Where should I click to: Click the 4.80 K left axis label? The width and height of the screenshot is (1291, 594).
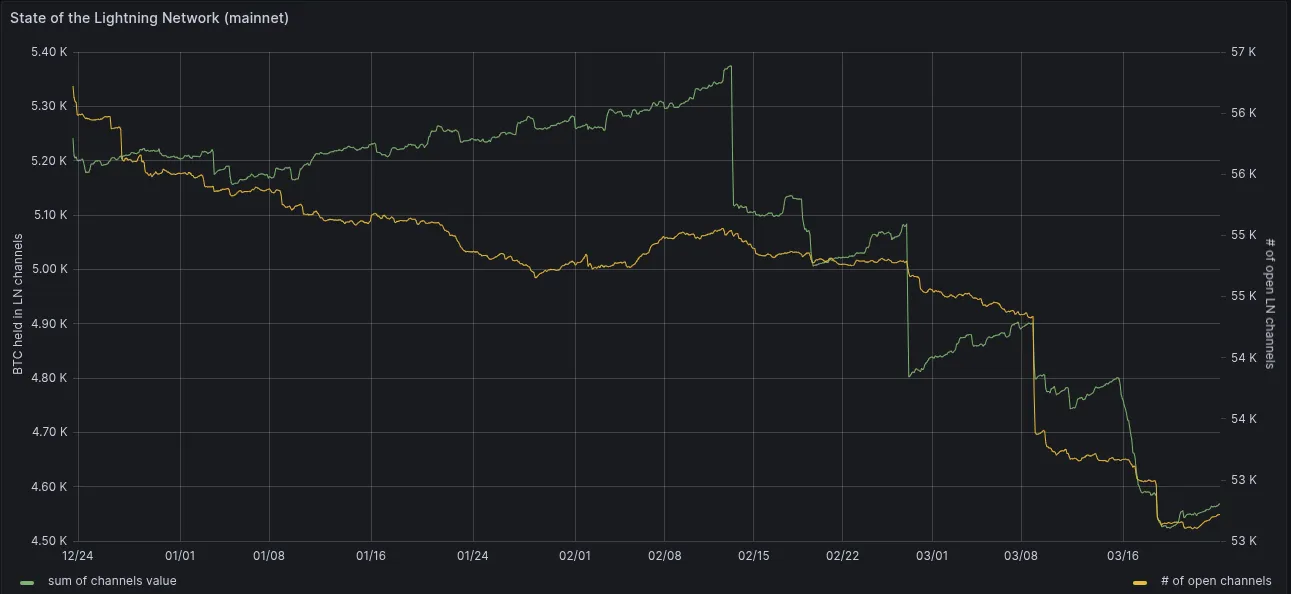tap(47, 378)
